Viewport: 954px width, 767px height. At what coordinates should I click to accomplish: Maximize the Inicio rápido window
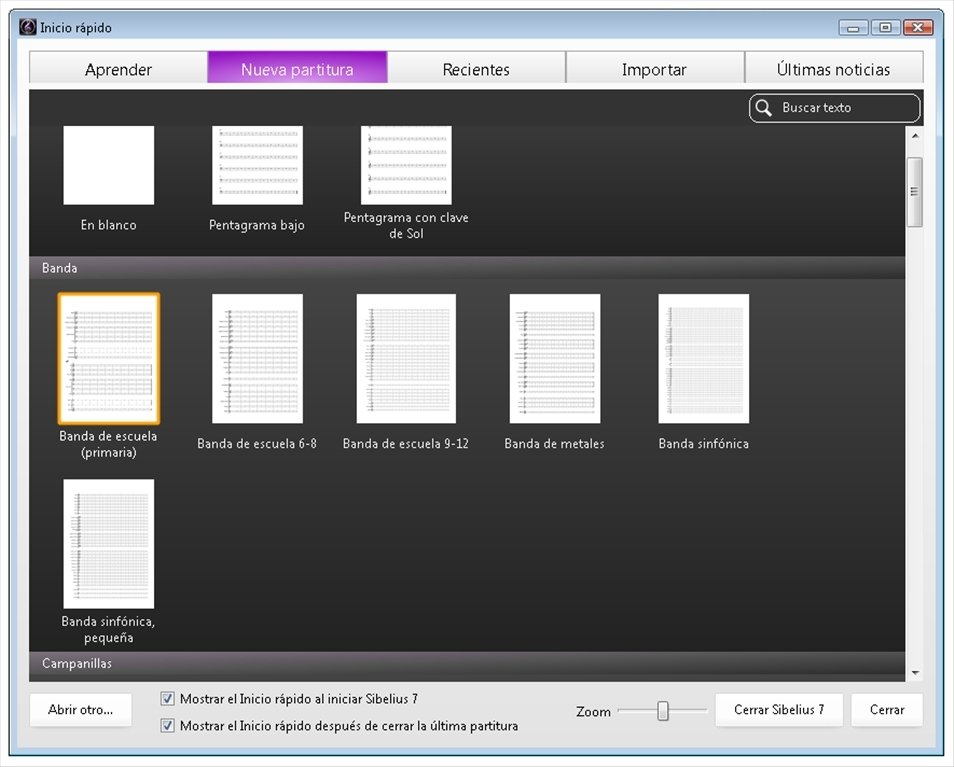click(x=886, y=27)
